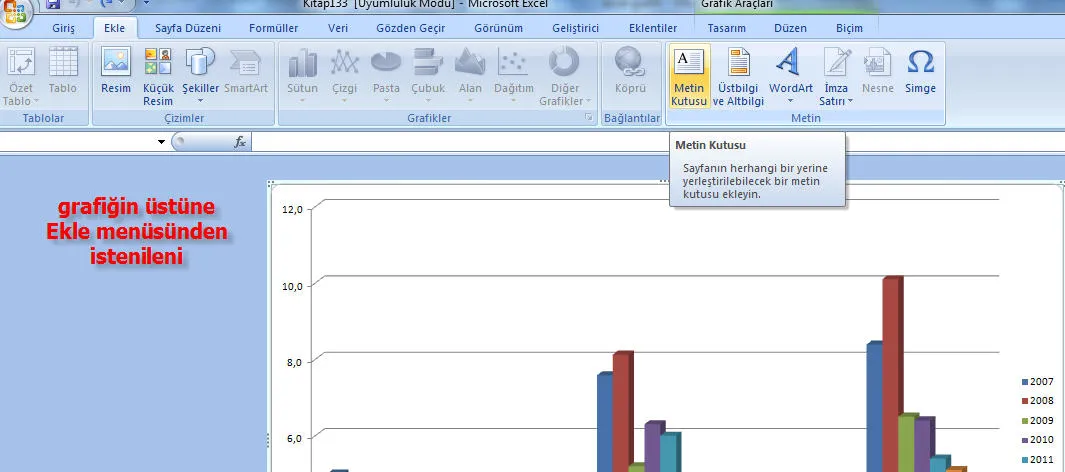Expand the Name Box dropdown arrow
Screen dimensions: 1065x472
tap(161, 143)
